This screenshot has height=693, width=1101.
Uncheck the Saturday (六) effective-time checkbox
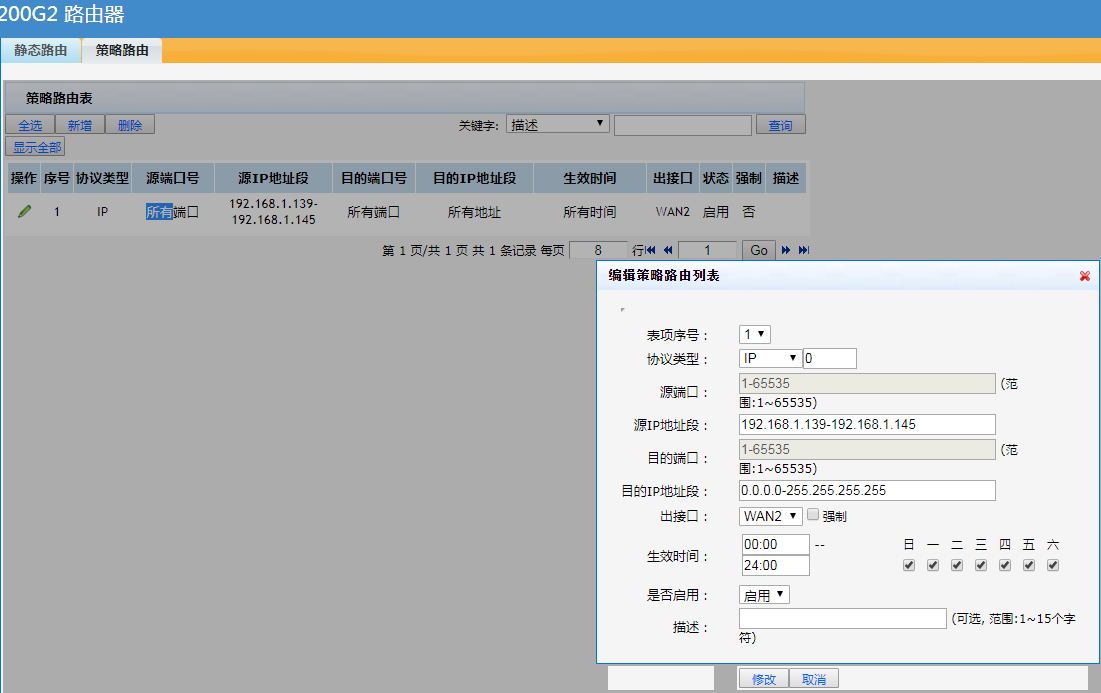(1052, 565)
